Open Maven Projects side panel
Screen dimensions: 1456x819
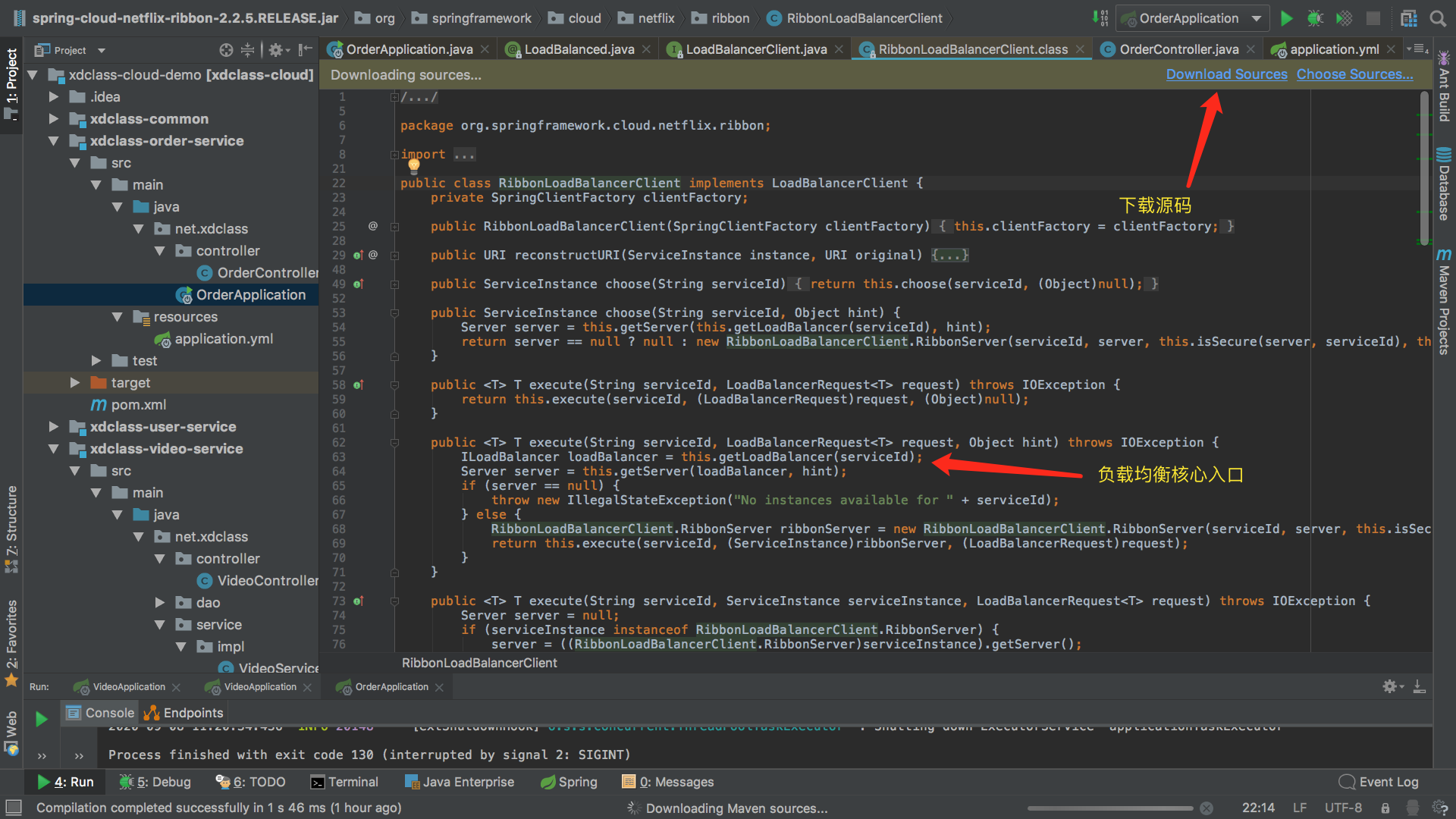click(x=1444, y=302)
